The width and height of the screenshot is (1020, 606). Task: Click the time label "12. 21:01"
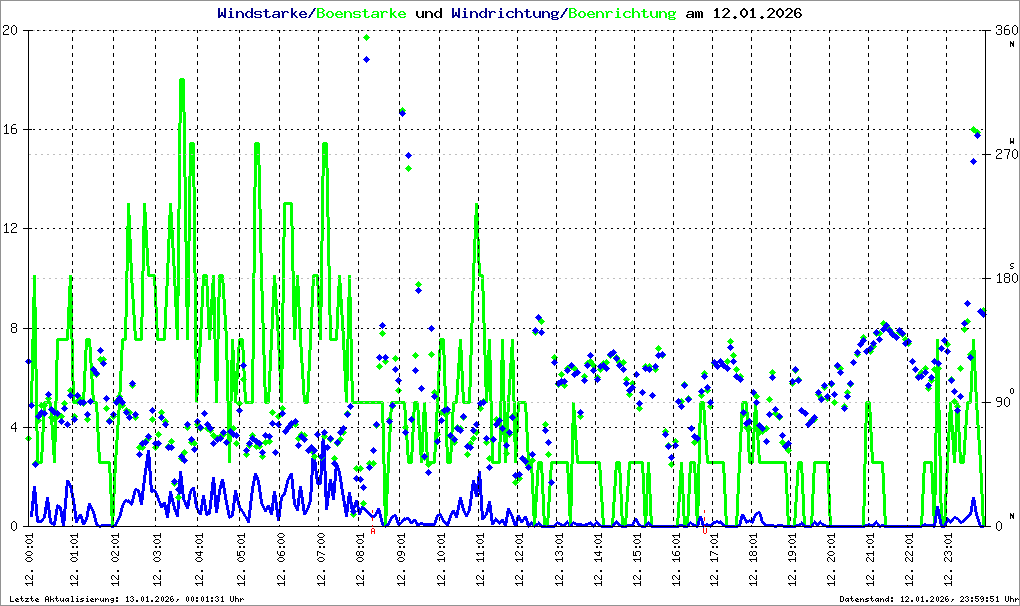tap(870, 559)
